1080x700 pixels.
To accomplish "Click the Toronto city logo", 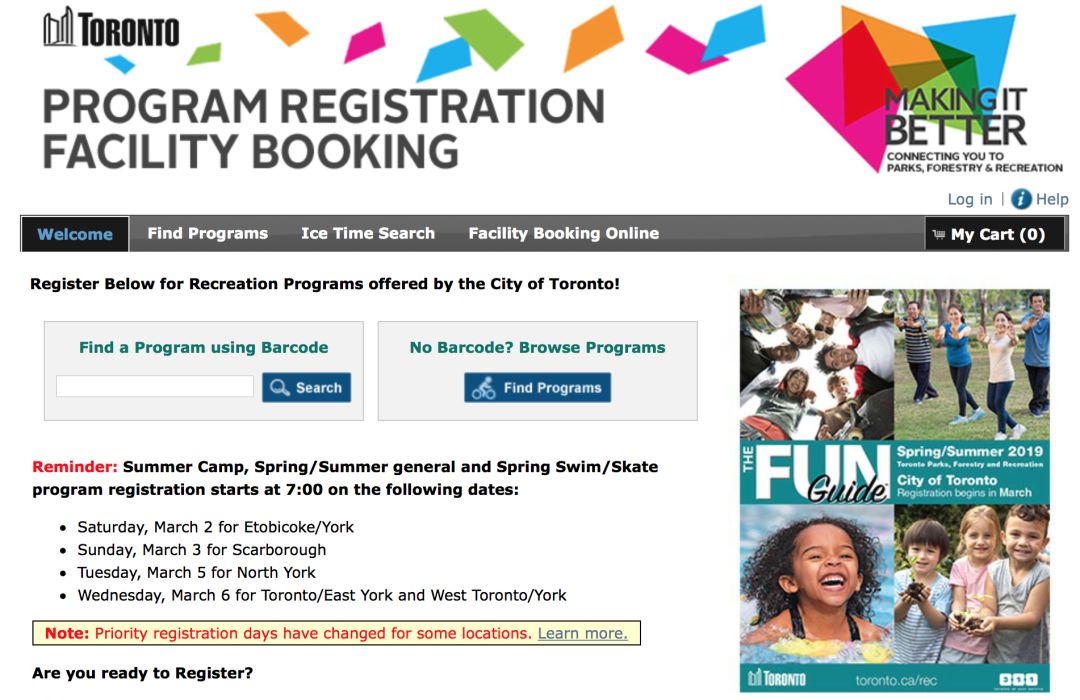I will click(111, 28).
